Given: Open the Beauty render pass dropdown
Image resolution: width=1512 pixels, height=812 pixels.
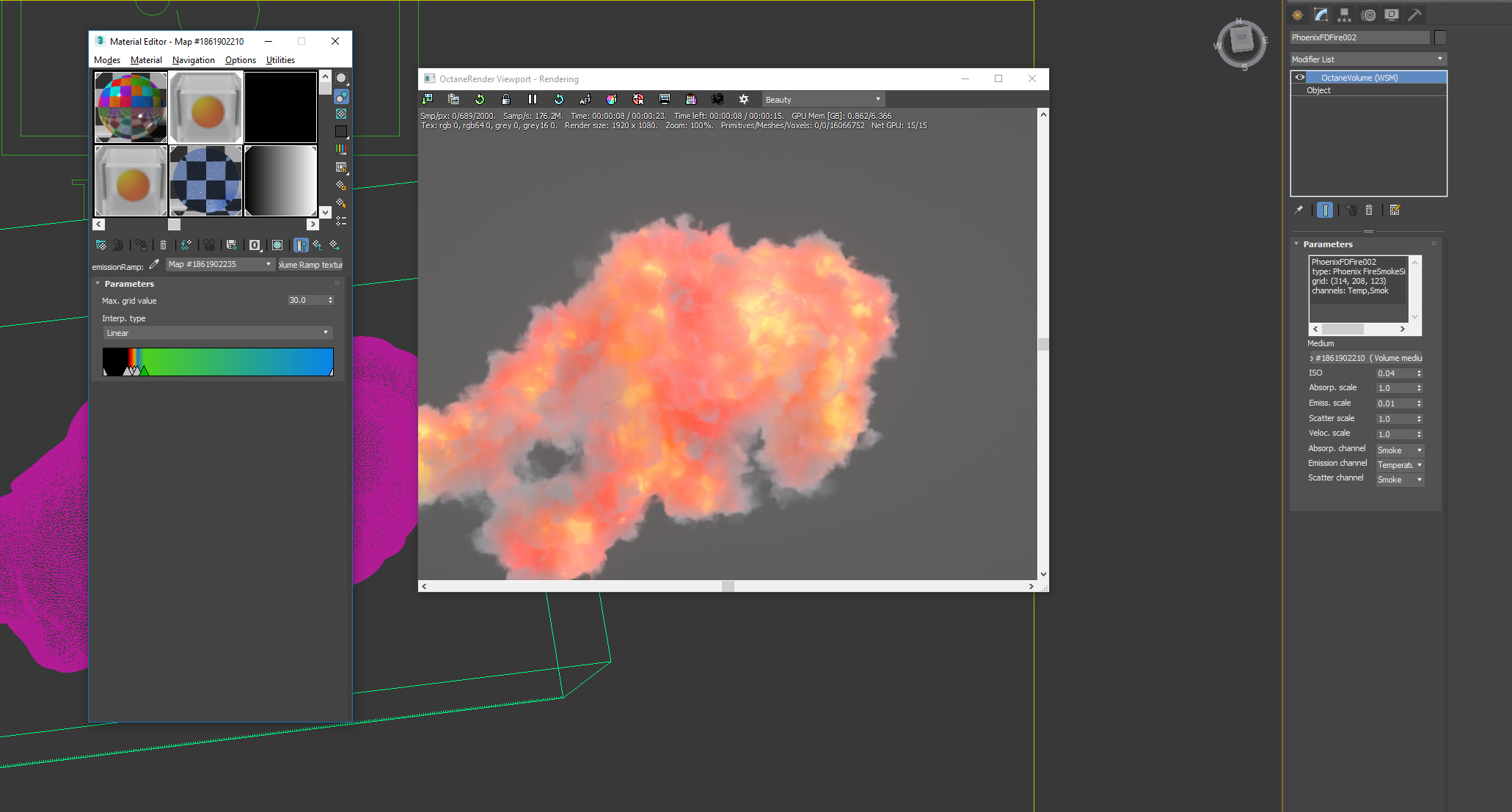Looking at the screenshot, I should tap(822, 99).
